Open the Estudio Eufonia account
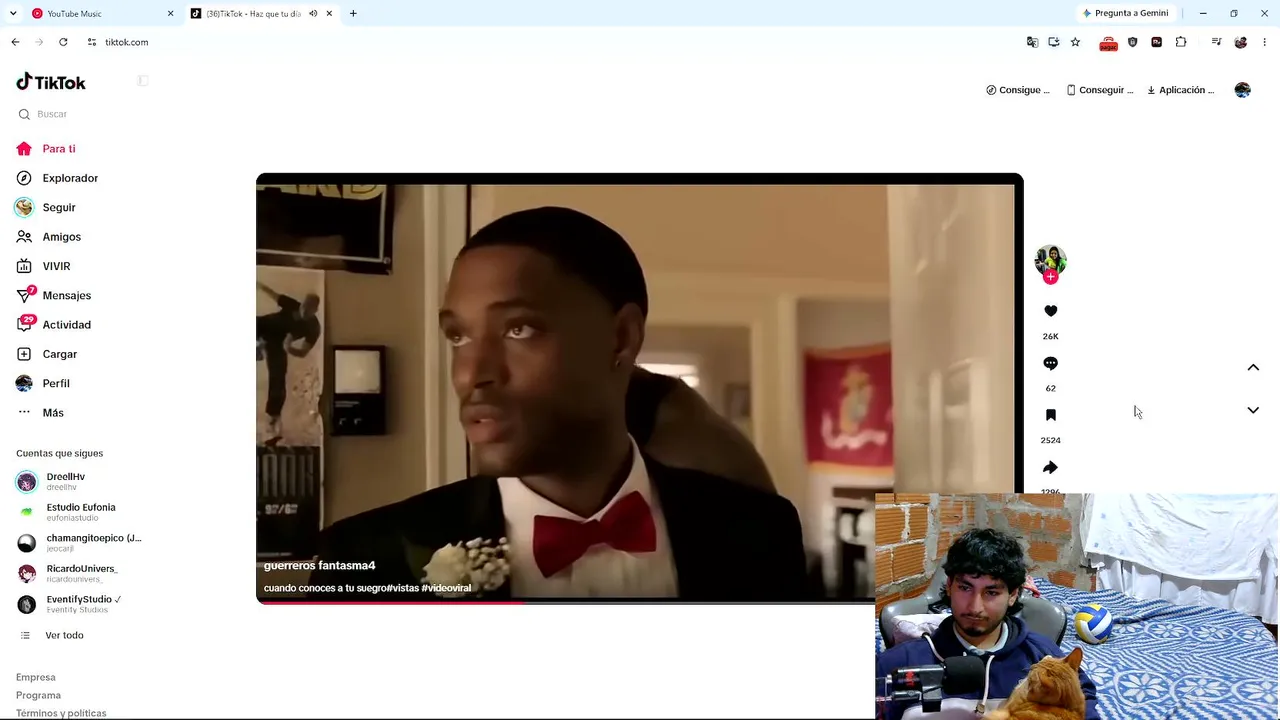This screenshot has height=720, width=1280. 80,512
